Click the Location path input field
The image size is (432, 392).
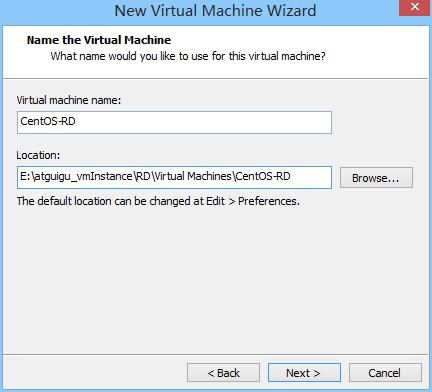pos(174,177)
